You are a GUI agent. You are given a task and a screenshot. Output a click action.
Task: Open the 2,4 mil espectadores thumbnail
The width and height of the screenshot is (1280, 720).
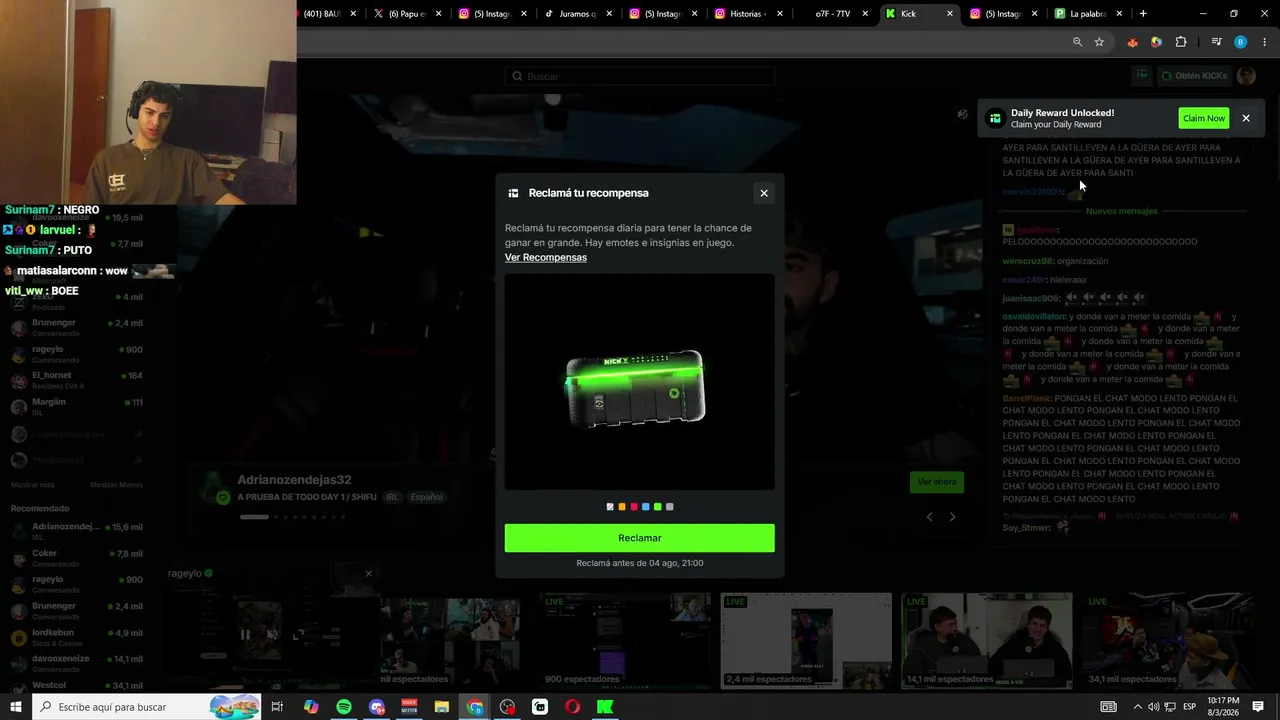806,641
